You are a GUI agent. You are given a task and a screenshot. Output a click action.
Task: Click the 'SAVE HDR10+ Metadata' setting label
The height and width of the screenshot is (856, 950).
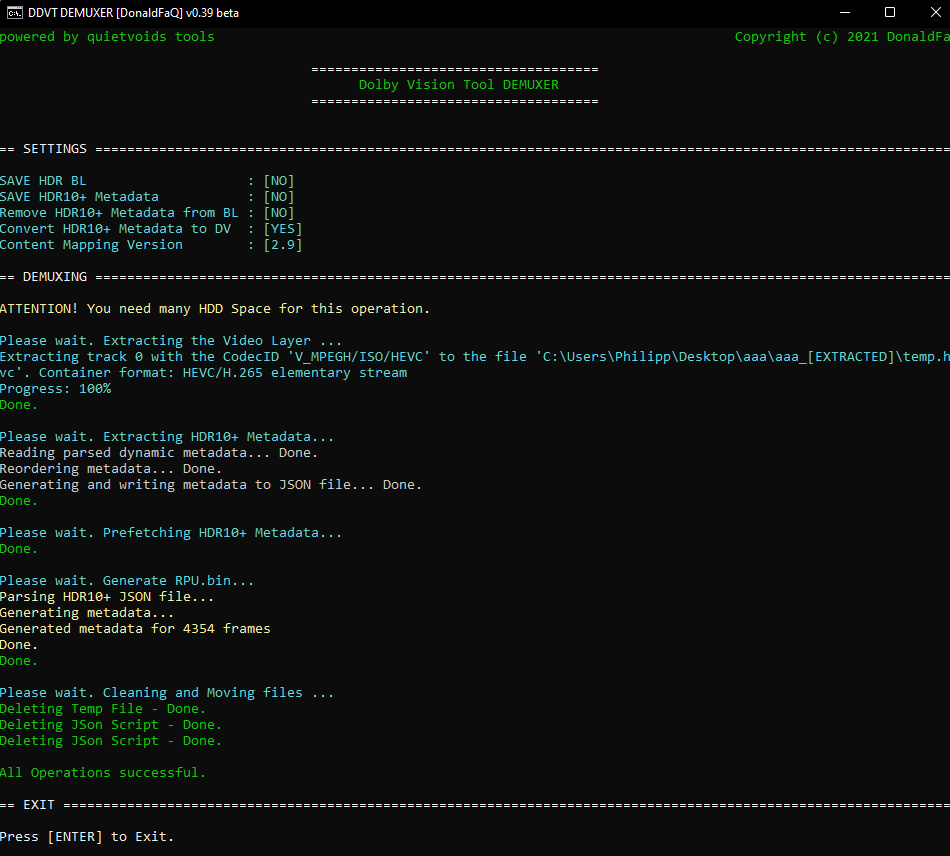point(79,197)
